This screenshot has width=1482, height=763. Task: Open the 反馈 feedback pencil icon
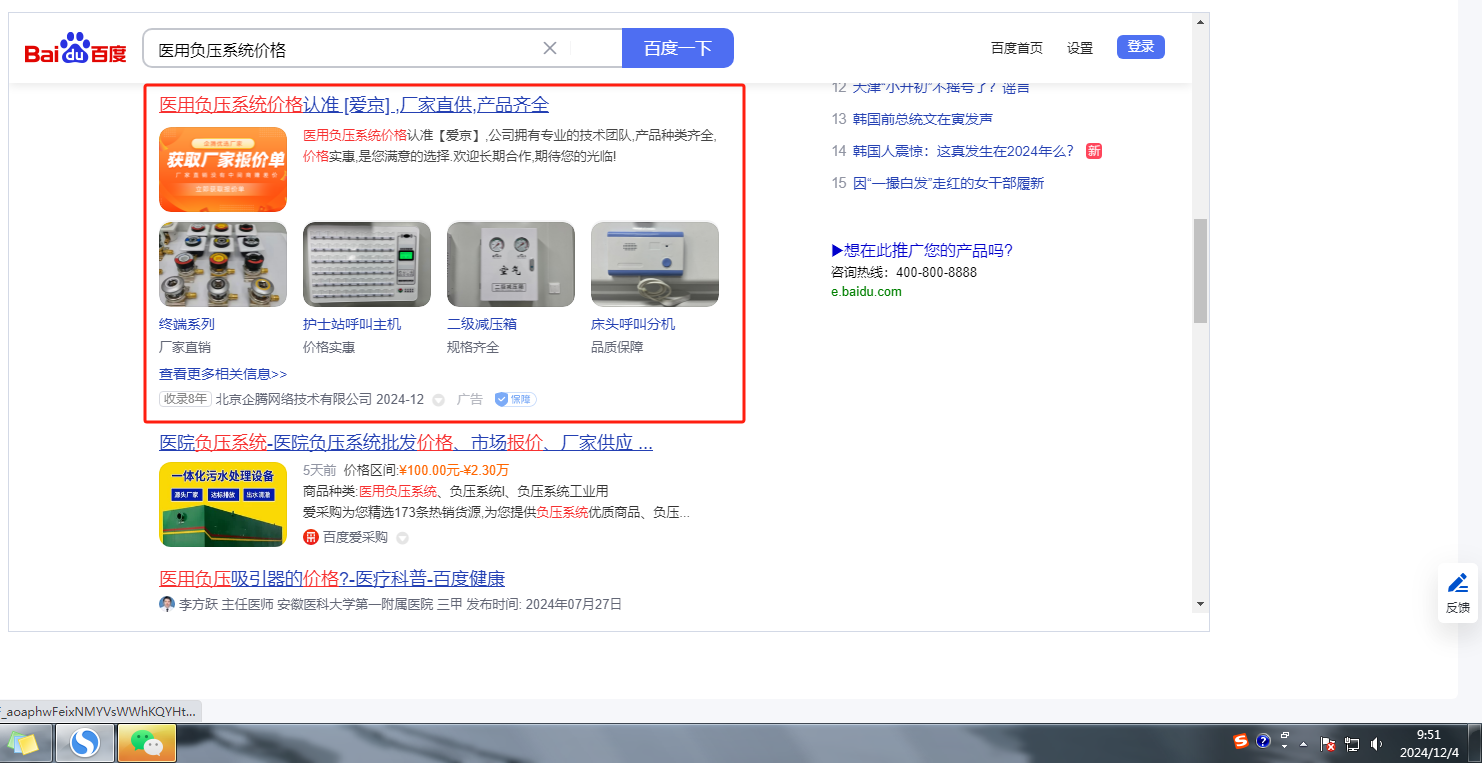(x=1458, y=583)
